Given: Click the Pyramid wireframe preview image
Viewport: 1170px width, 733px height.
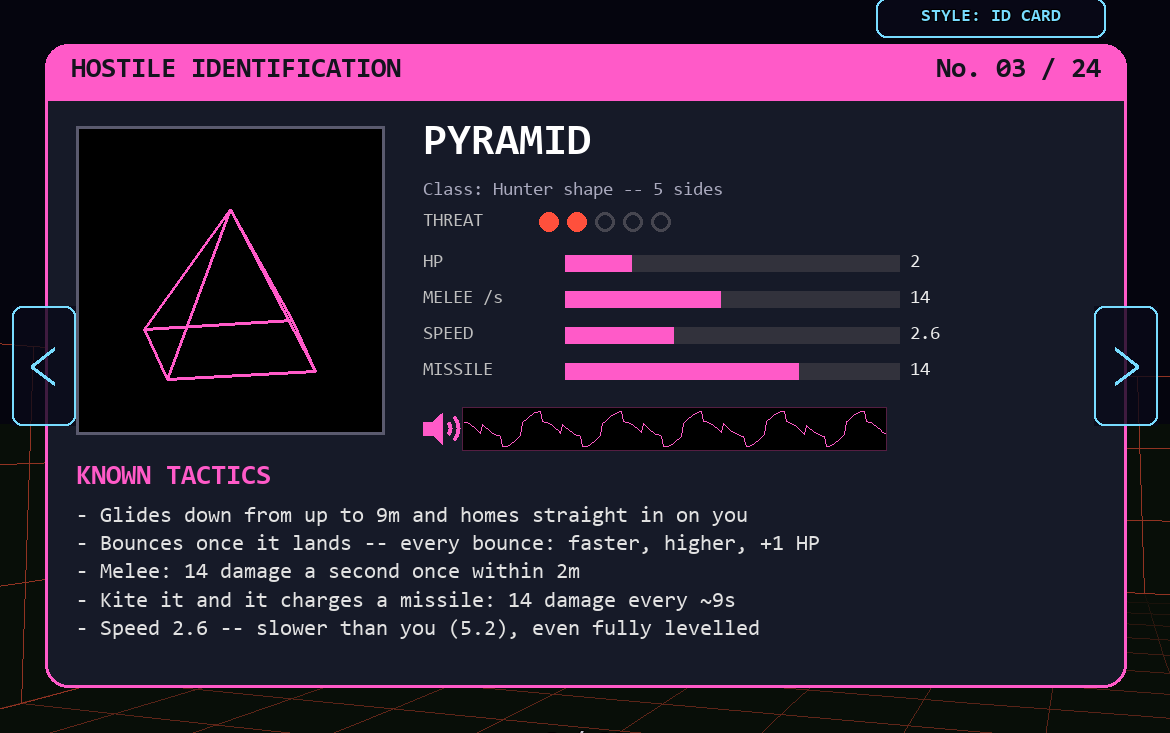Looking at the screenshot, I should [231, 280].
